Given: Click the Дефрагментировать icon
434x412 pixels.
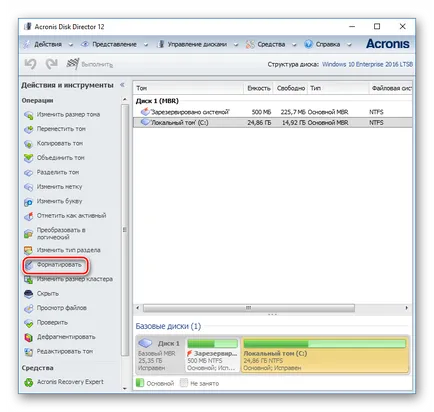Looking at the screenshot, I should (29, 337).
